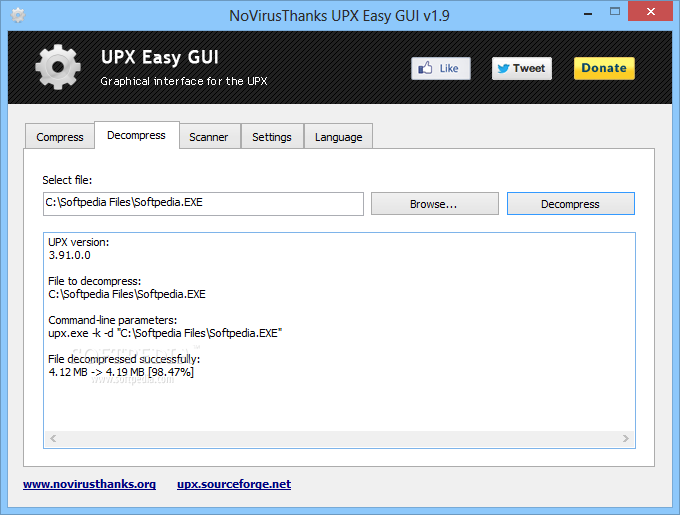Click the right arrow of the horizontal scrollbar
This screenshot has height=515, width=680.
click(625, 438)
